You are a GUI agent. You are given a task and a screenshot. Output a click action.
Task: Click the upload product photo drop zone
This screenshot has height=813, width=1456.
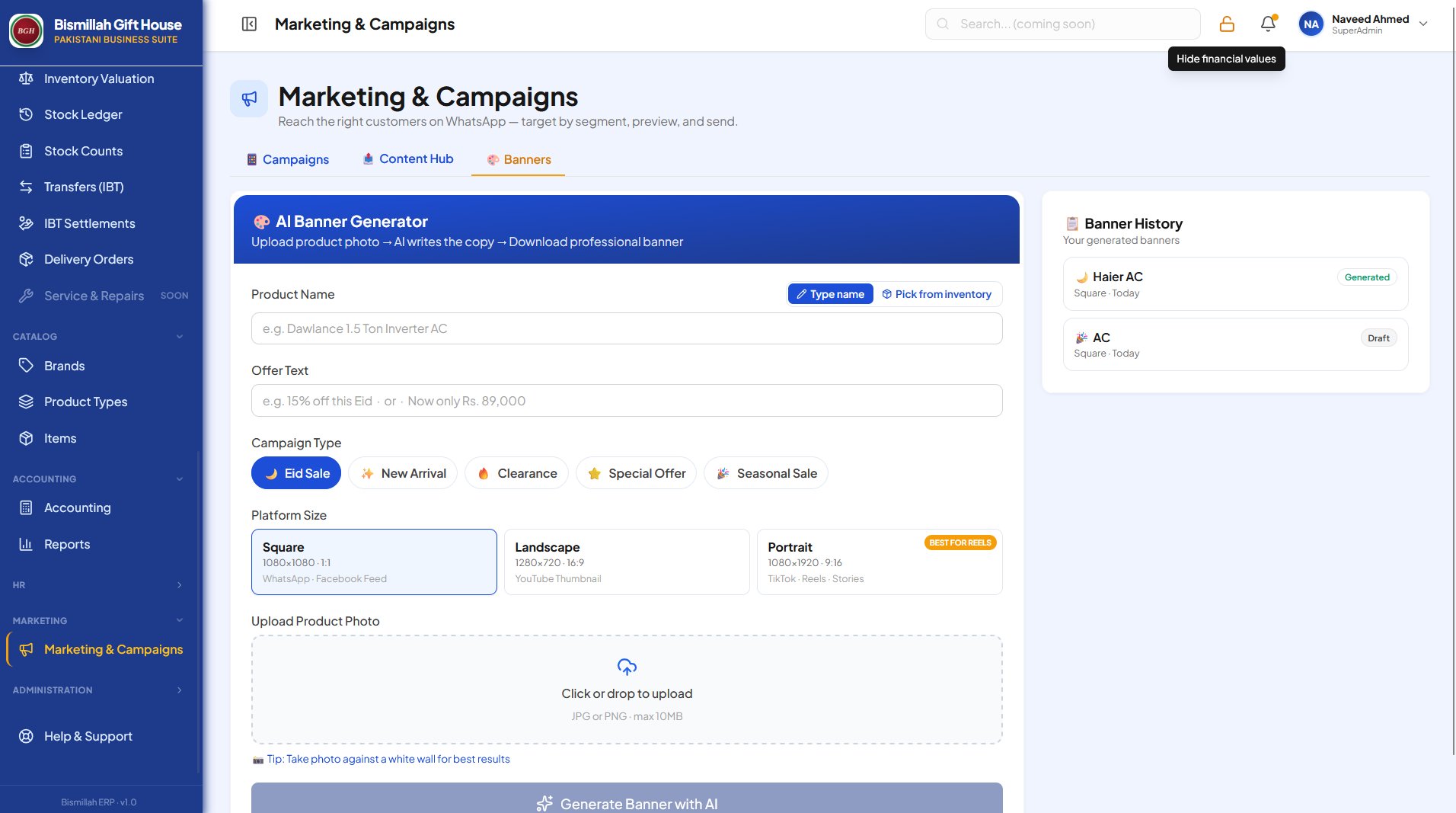click(x=627, y=690)
